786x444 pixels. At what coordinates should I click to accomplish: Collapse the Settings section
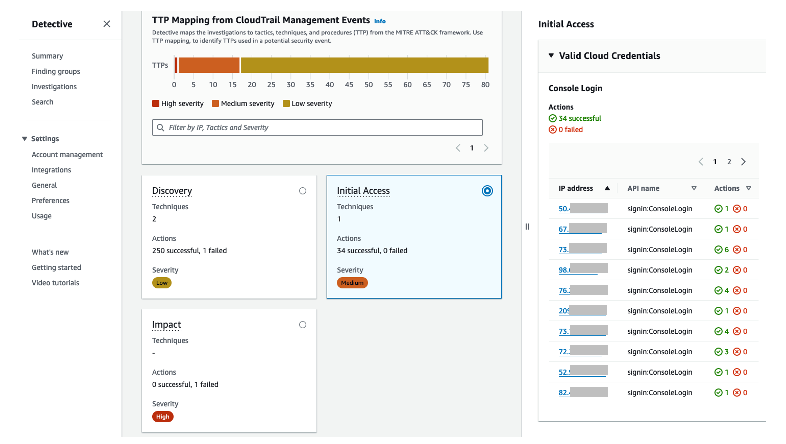pyautogui.click(x=25, y=139)
